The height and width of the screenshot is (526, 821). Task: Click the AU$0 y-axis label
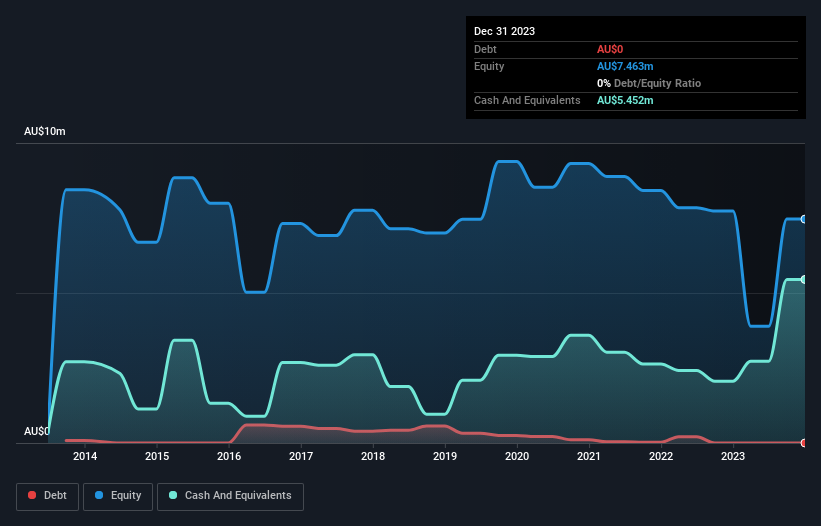pyautogui.click(x=37, y=431)
